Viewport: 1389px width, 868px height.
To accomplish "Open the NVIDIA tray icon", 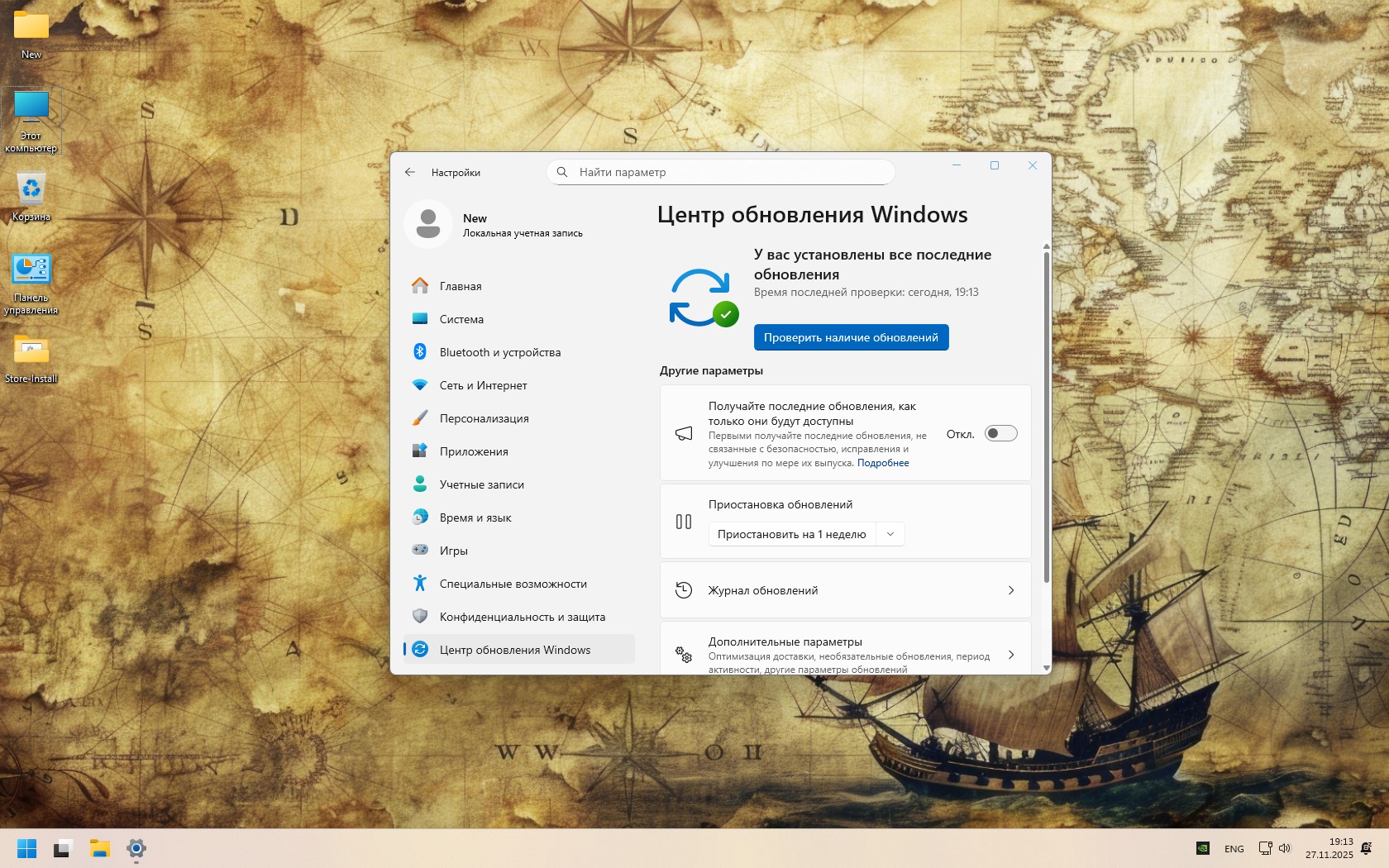I will point(1204,848).
